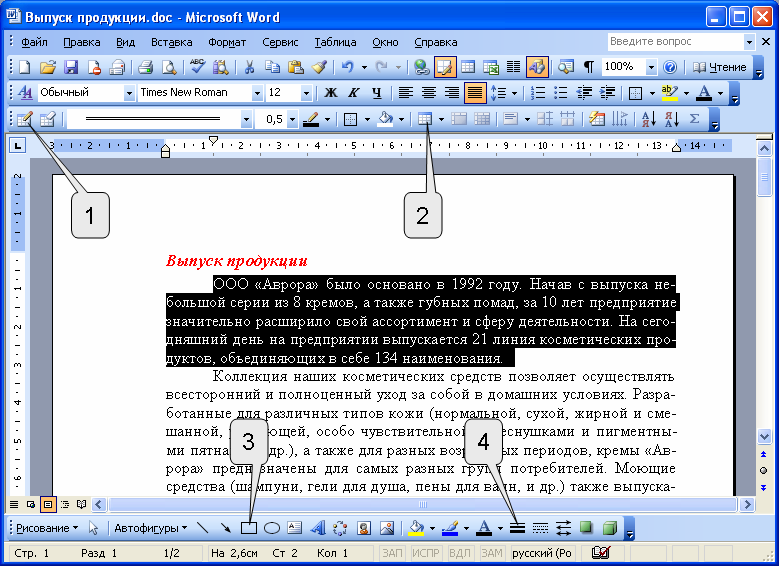This screenshot has height=566, width=779.
Task: Open a file with the folder icon
Action: coord(48,67)
